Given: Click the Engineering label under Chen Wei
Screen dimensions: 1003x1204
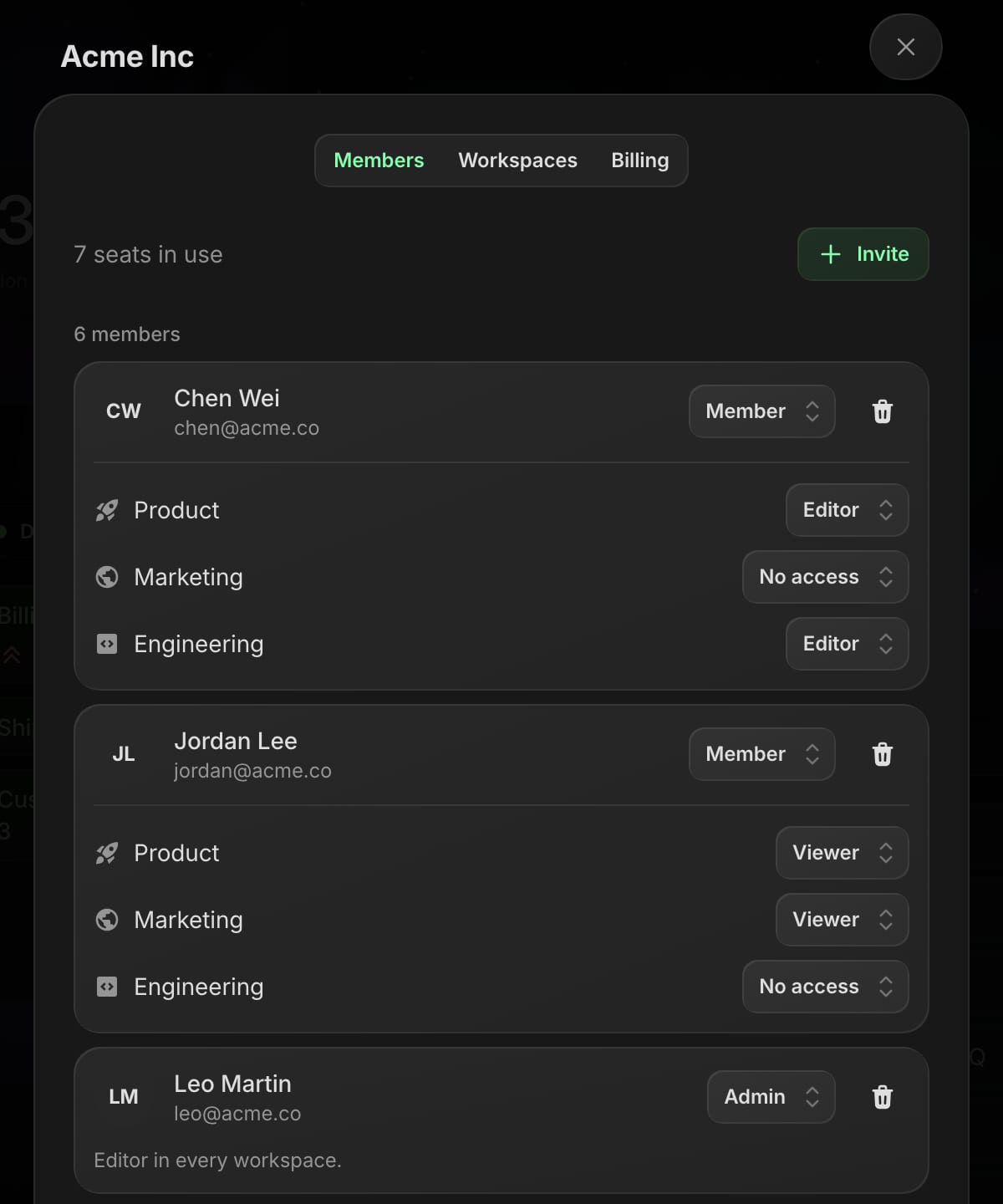Looking at the screenshot, I should pos(199,644).
